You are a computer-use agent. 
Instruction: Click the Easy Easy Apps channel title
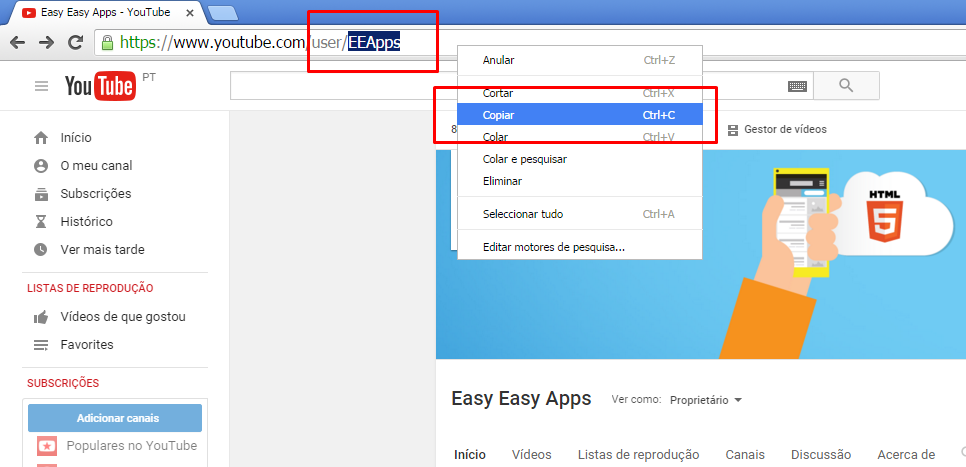click(x=521, y=398)
